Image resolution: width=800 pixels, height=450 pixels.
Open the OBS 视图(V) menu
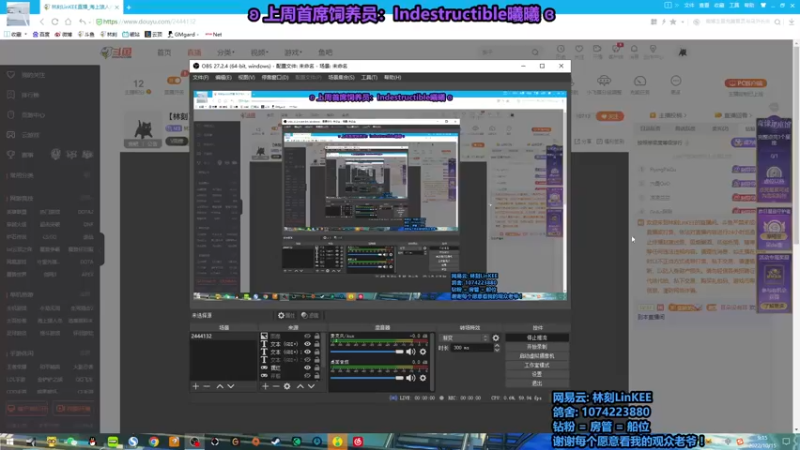tap(246, 78)
